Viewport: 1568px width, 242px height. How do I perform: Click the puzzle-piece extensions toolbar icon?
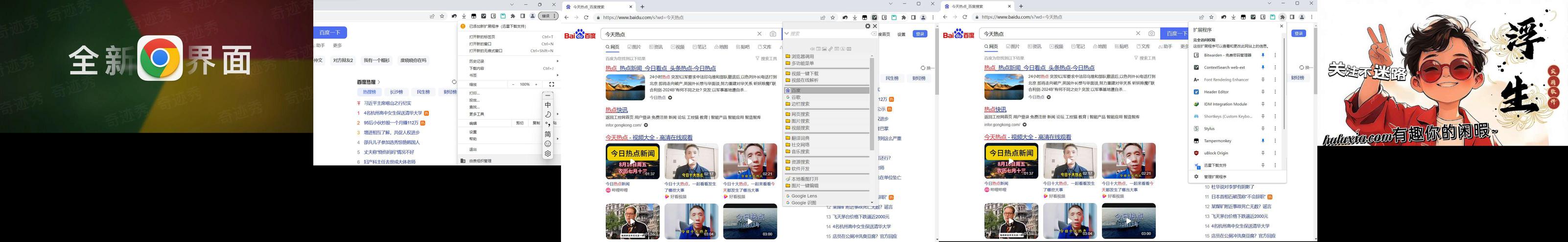point(1283,17)
